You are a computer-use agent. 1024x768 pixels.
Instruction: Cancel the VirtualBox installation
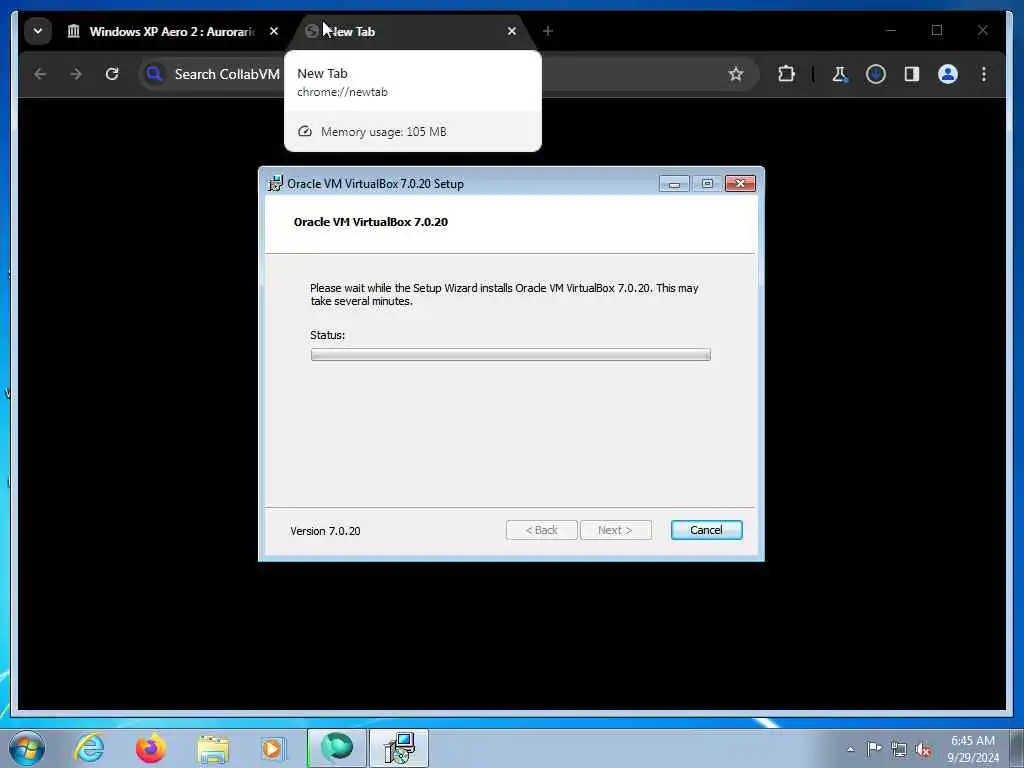coord(707,530)
